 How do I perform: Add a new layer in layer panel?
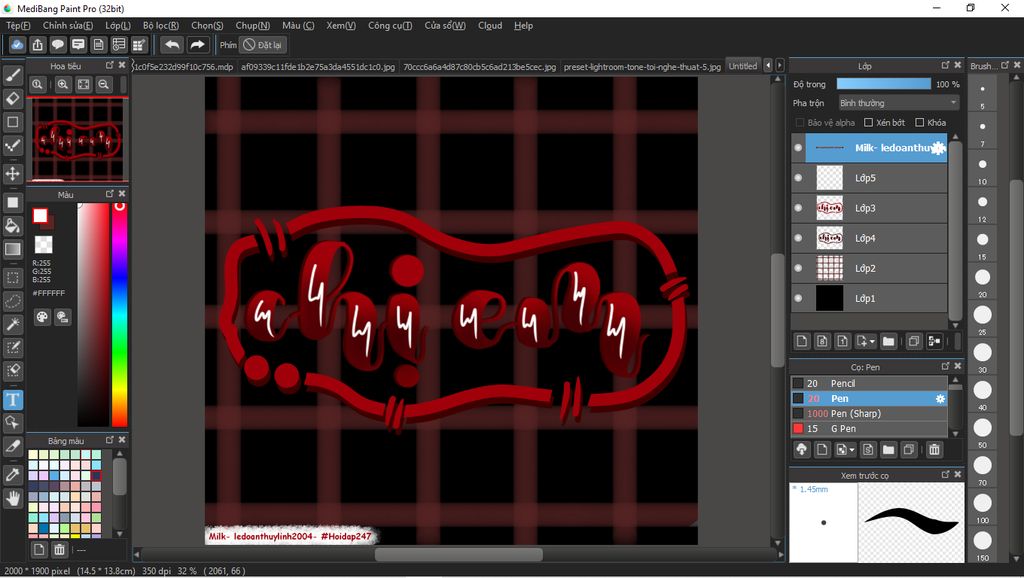click(x=802, y=341)
